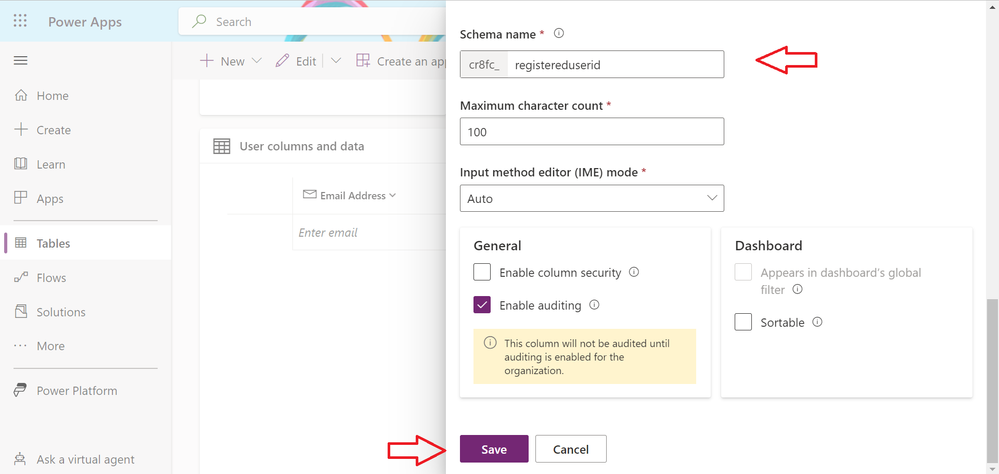Open Solutions in the sidebar

61,312
